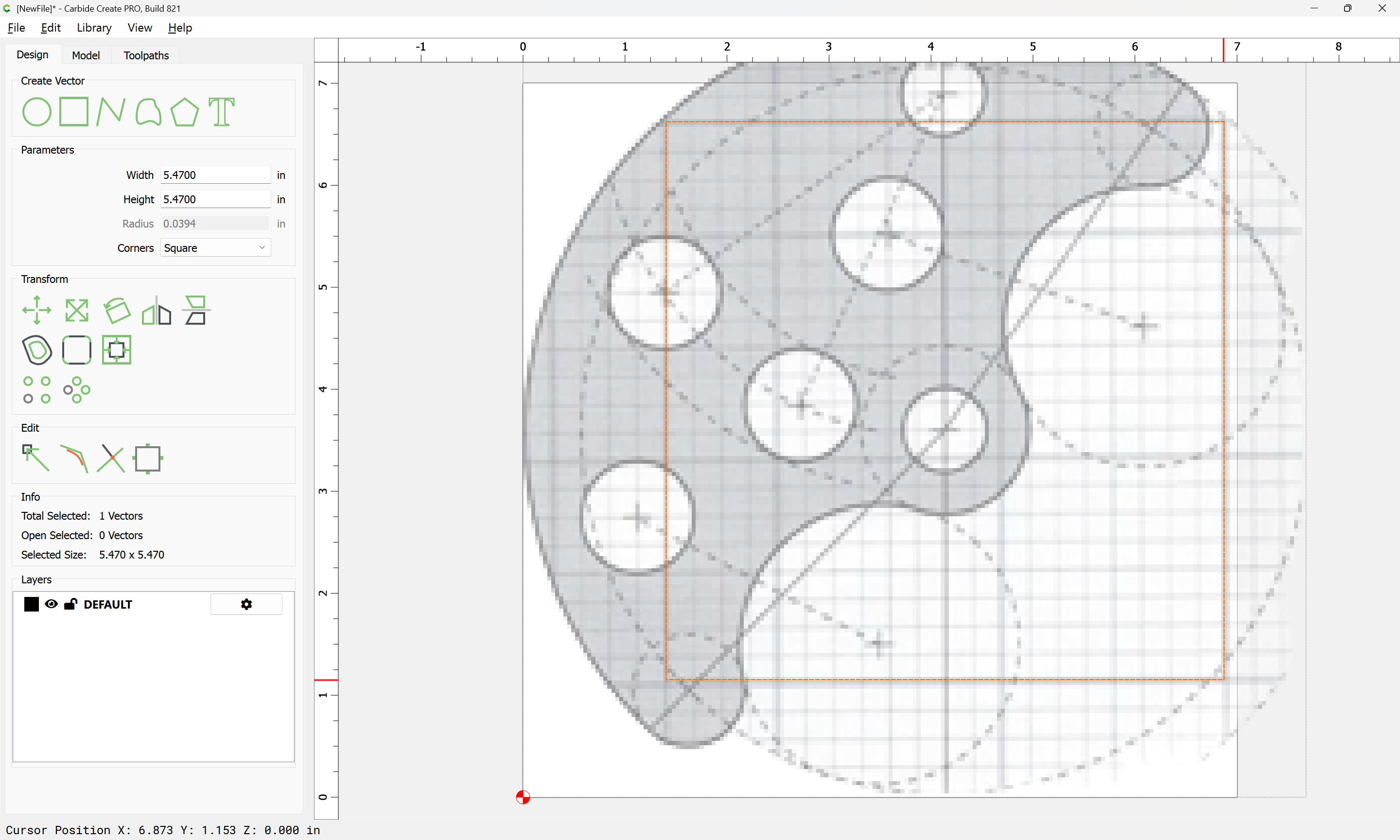Open the Edit menu
This screenshot has height=840, width=1400.
[51, 28]
